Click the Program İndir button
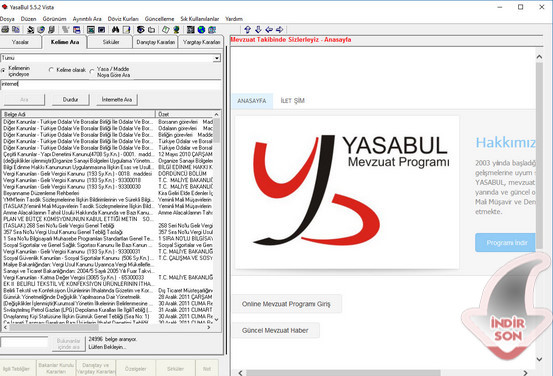 pyautogui.click(x=506, y=243)
